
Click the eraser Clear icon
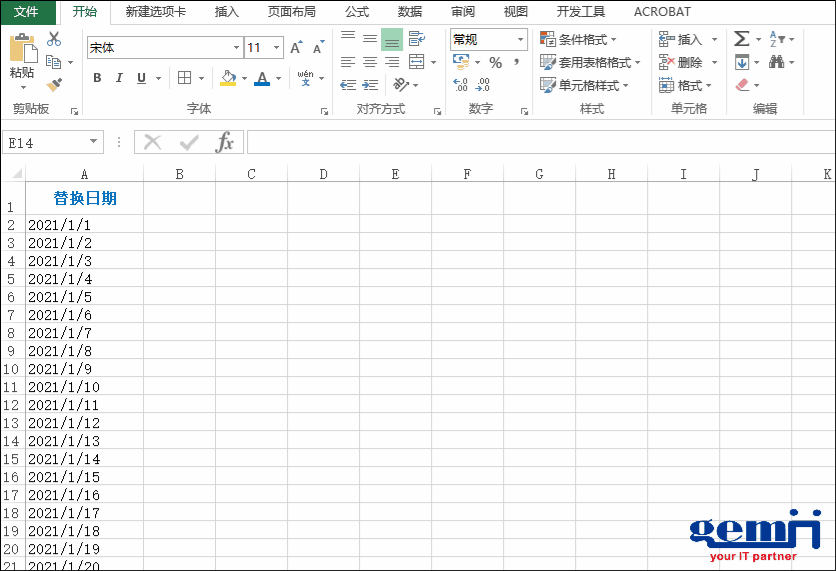(x=741, y=85)
